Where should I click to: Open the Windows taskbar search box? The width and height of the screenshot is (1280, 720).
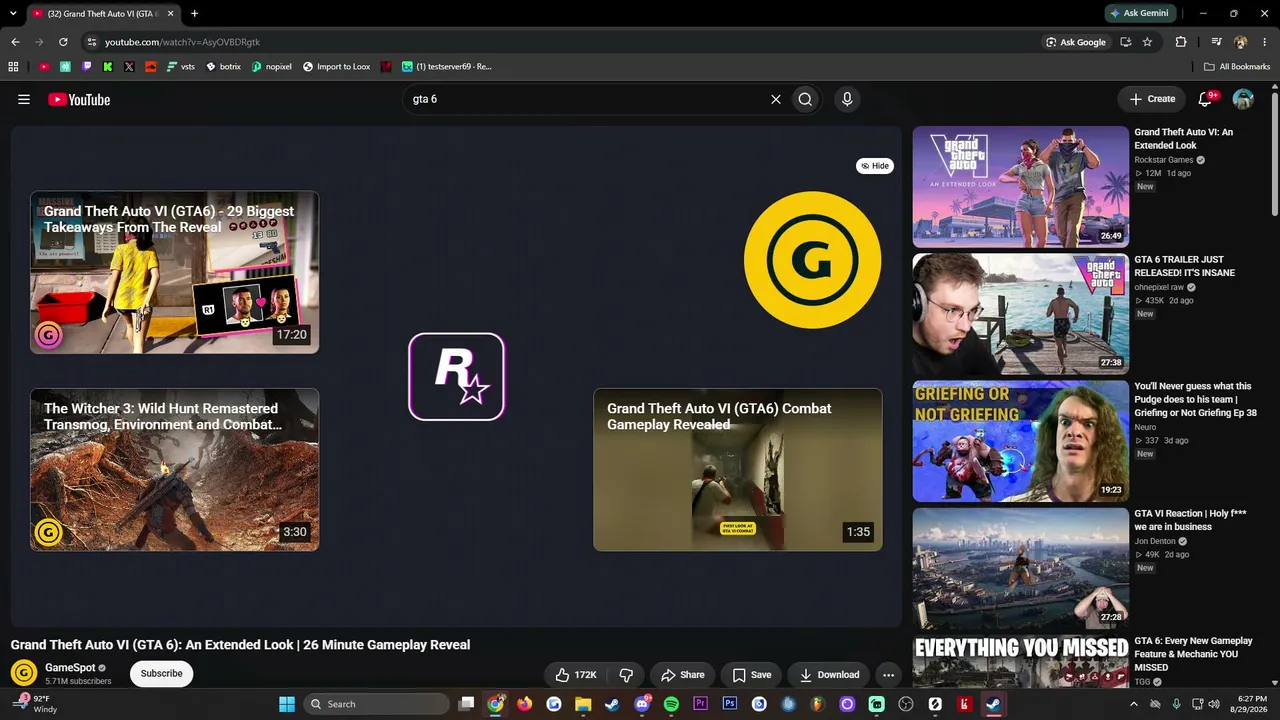pos(377,704)
